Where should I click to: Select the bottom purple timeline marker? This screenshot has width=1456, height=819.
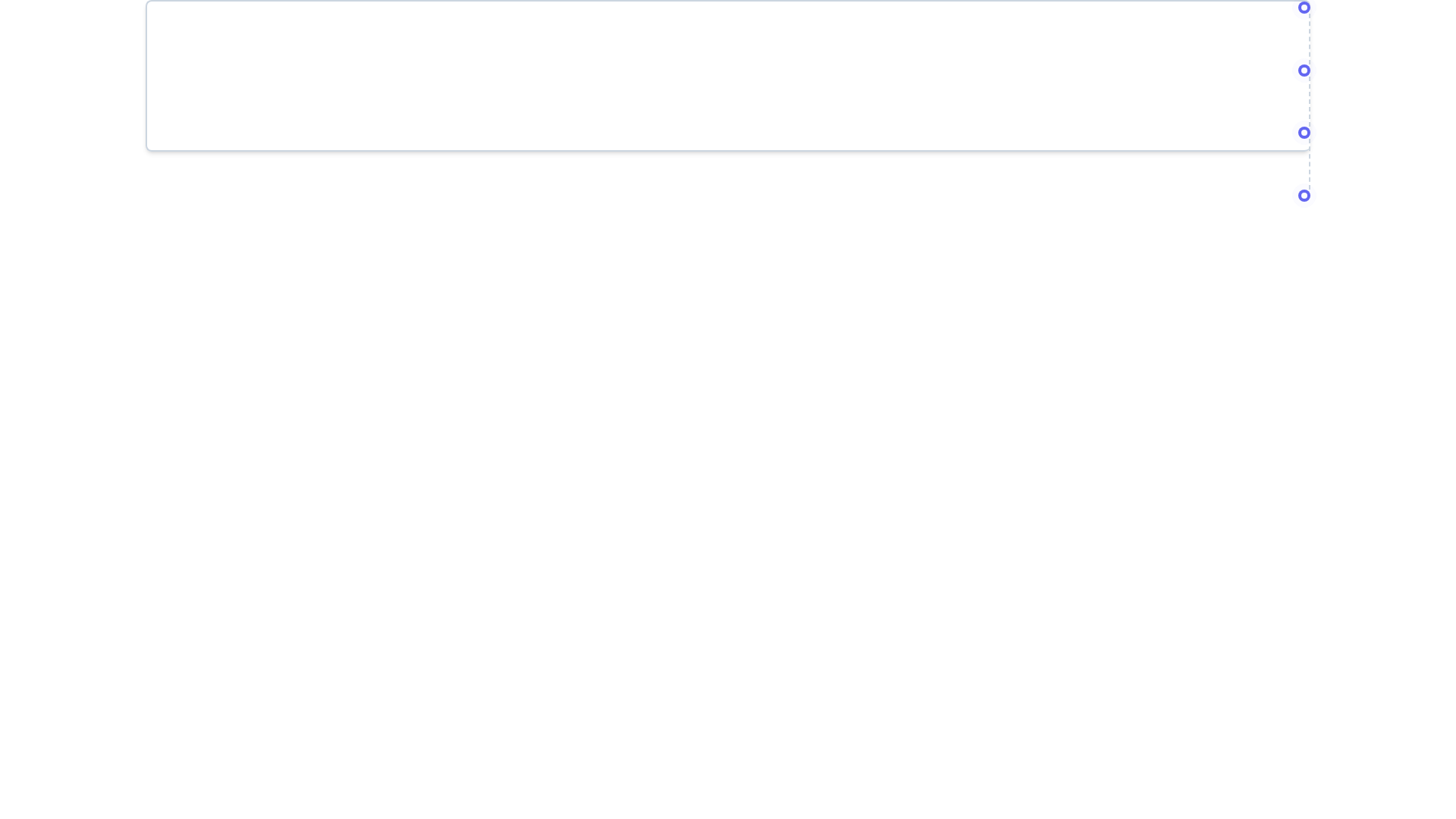pyautogui.click(x=1304, y=196)
